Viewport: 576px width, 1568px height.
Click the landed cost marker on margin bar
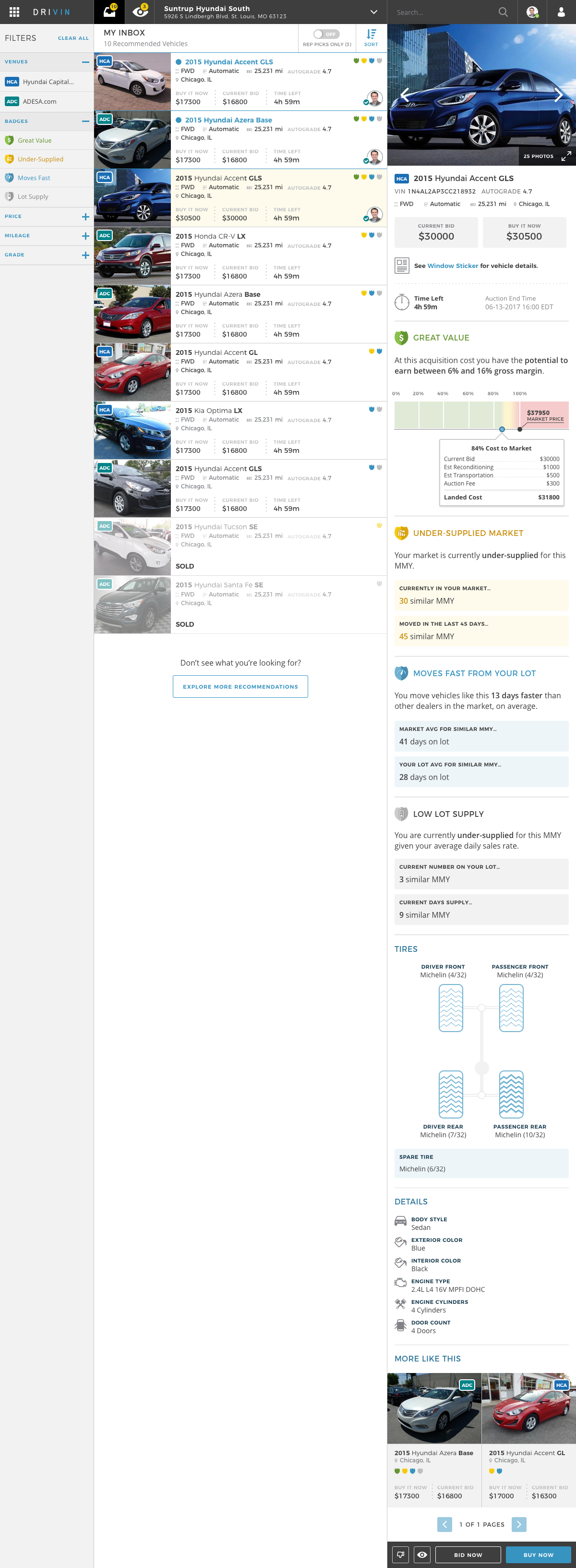point(502,429)
